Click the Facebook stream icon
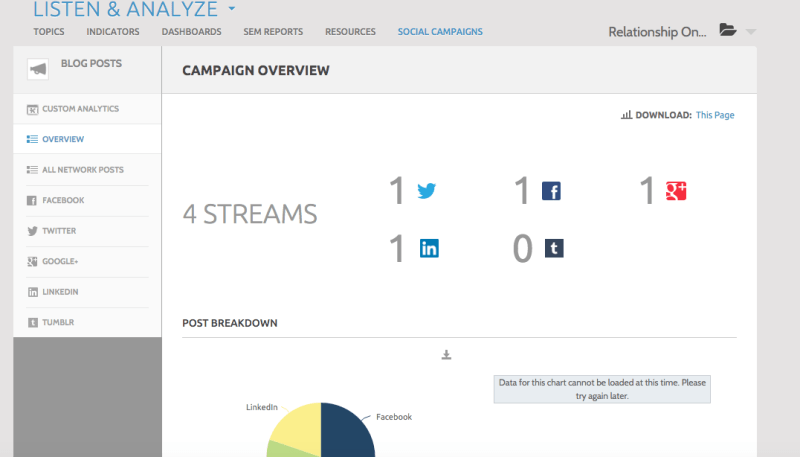Image resolution: width=800 pixels, height=457 pixels. [551, 191]
